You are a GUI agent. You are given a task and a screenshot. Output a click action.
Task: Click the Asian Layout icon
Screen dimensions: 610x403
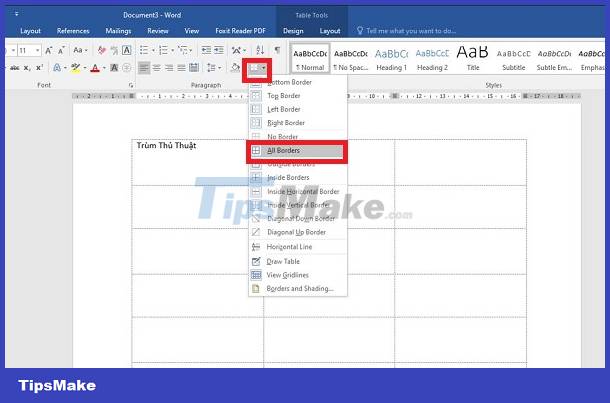coord(236,50)
